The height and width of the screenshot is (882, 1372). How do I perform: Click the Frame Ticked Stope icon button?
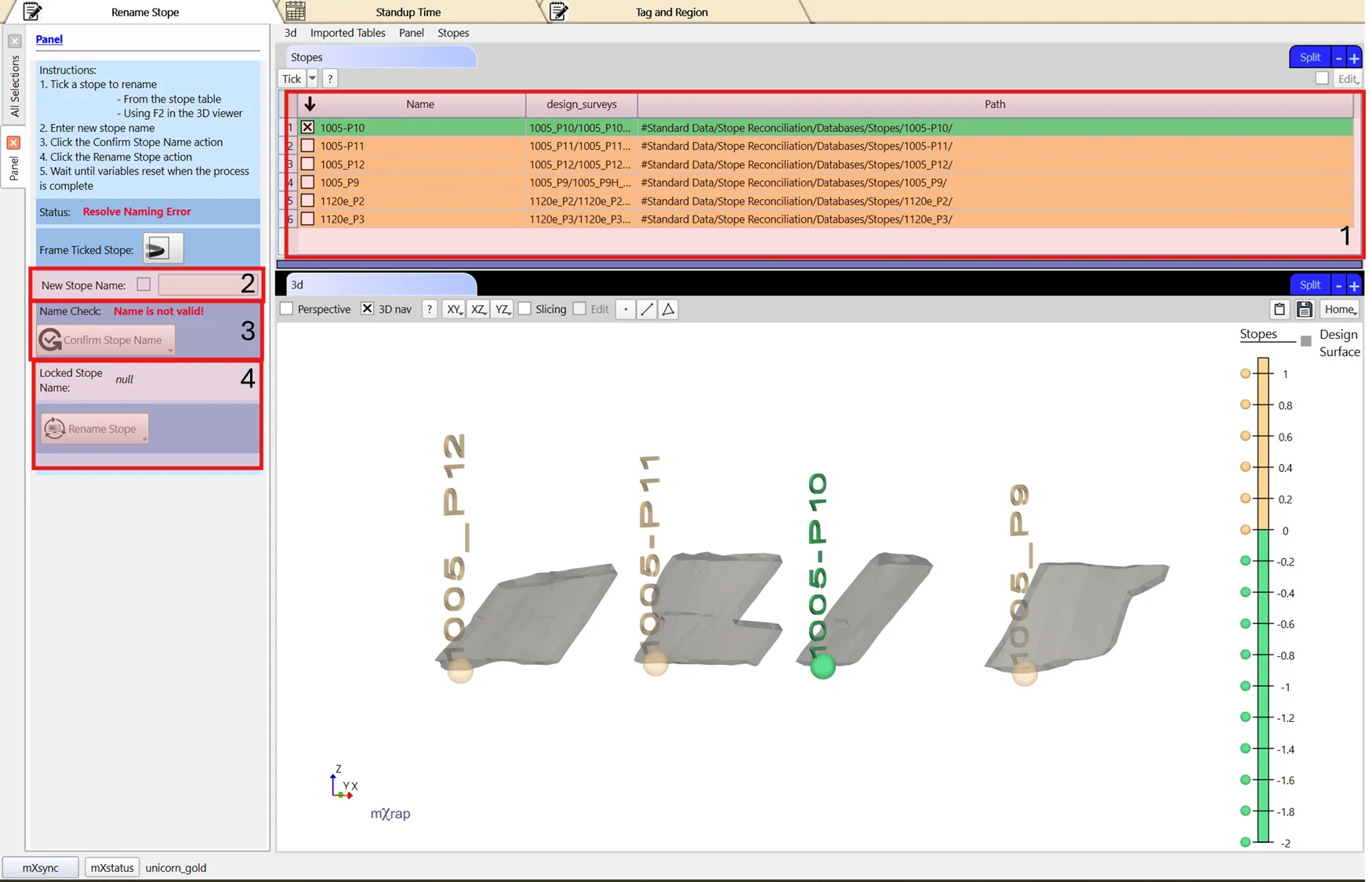[x=162, y=249]
